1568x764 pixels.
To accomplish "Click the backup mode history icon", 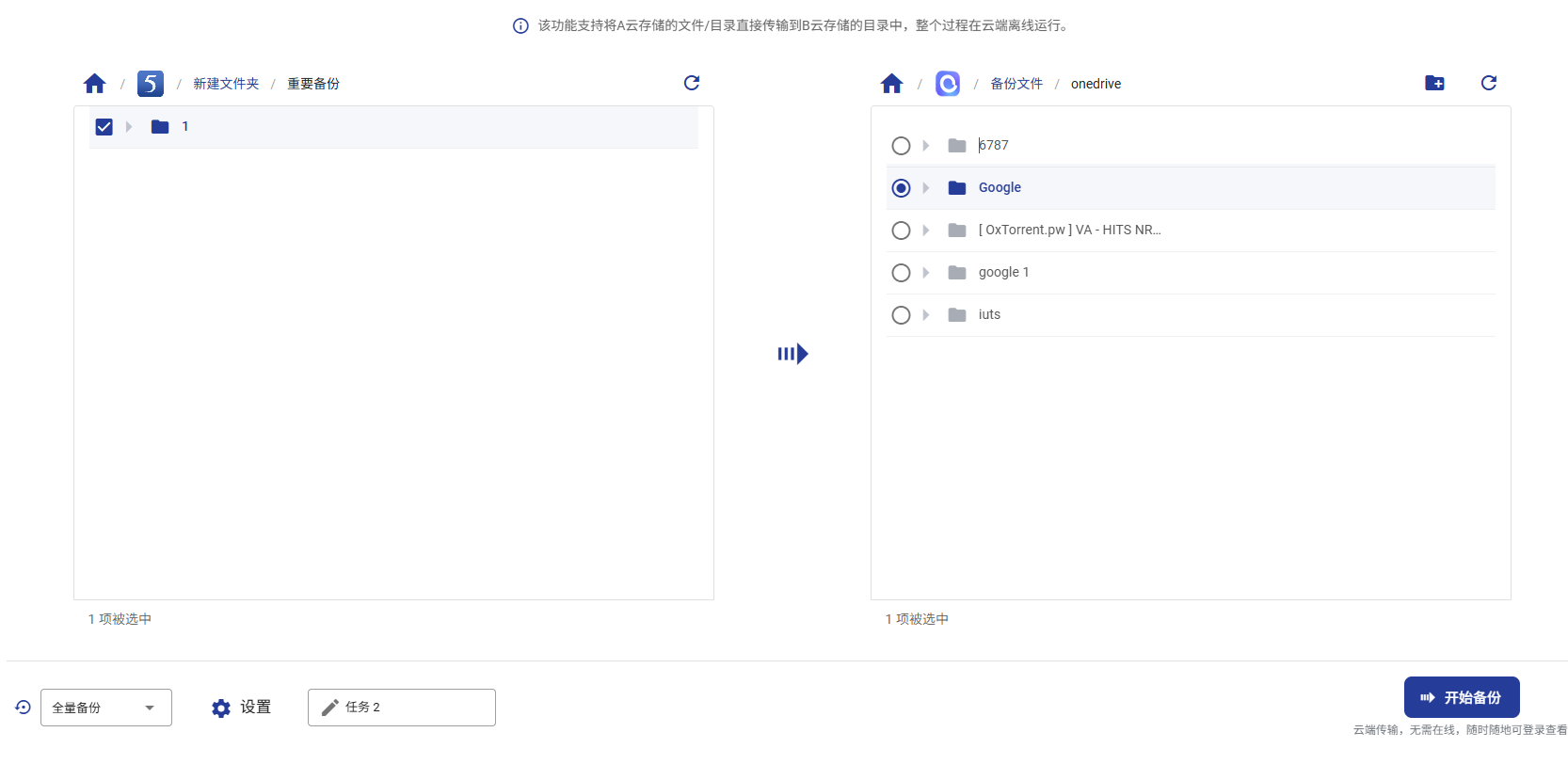I will pyautogui.click(x=23, y=707).
